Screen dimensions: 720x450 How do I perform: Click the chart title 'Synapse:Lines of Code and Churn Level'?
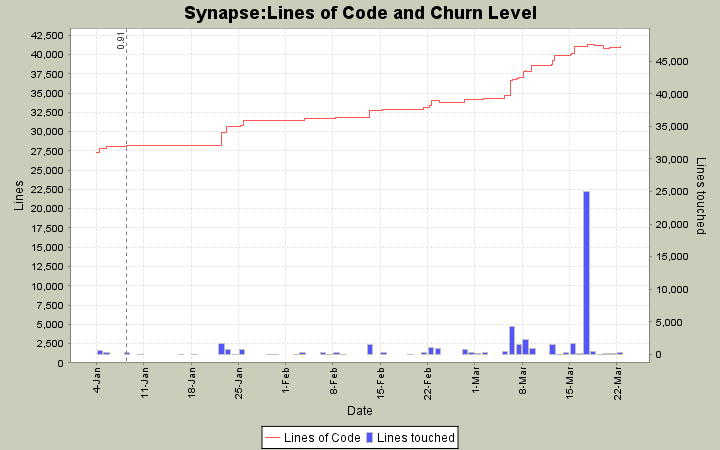360,13
